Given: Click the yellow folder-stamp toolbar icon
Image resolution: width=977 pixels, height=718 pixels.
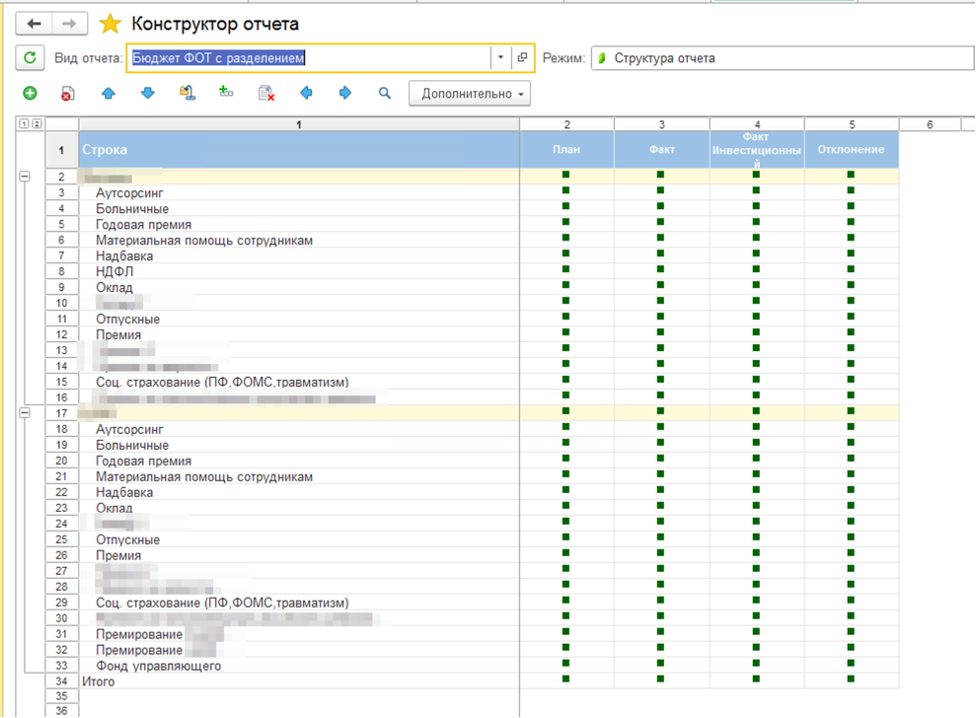Looking at the screenshot, I should pyautogui.click(x=187, y=93).
